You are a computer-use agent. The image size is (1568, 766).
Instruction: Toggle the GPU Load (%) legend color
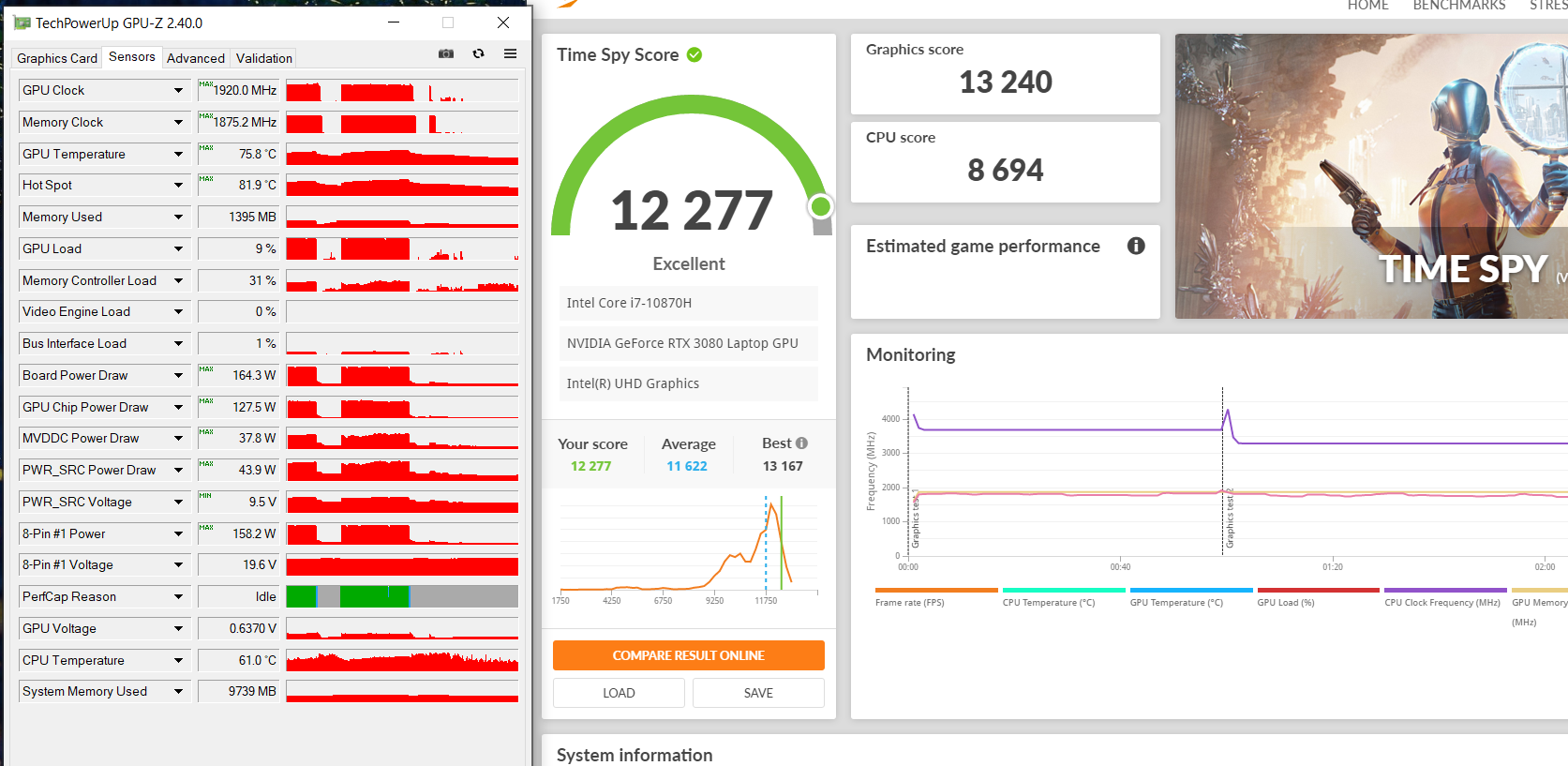pos(1319,590)
